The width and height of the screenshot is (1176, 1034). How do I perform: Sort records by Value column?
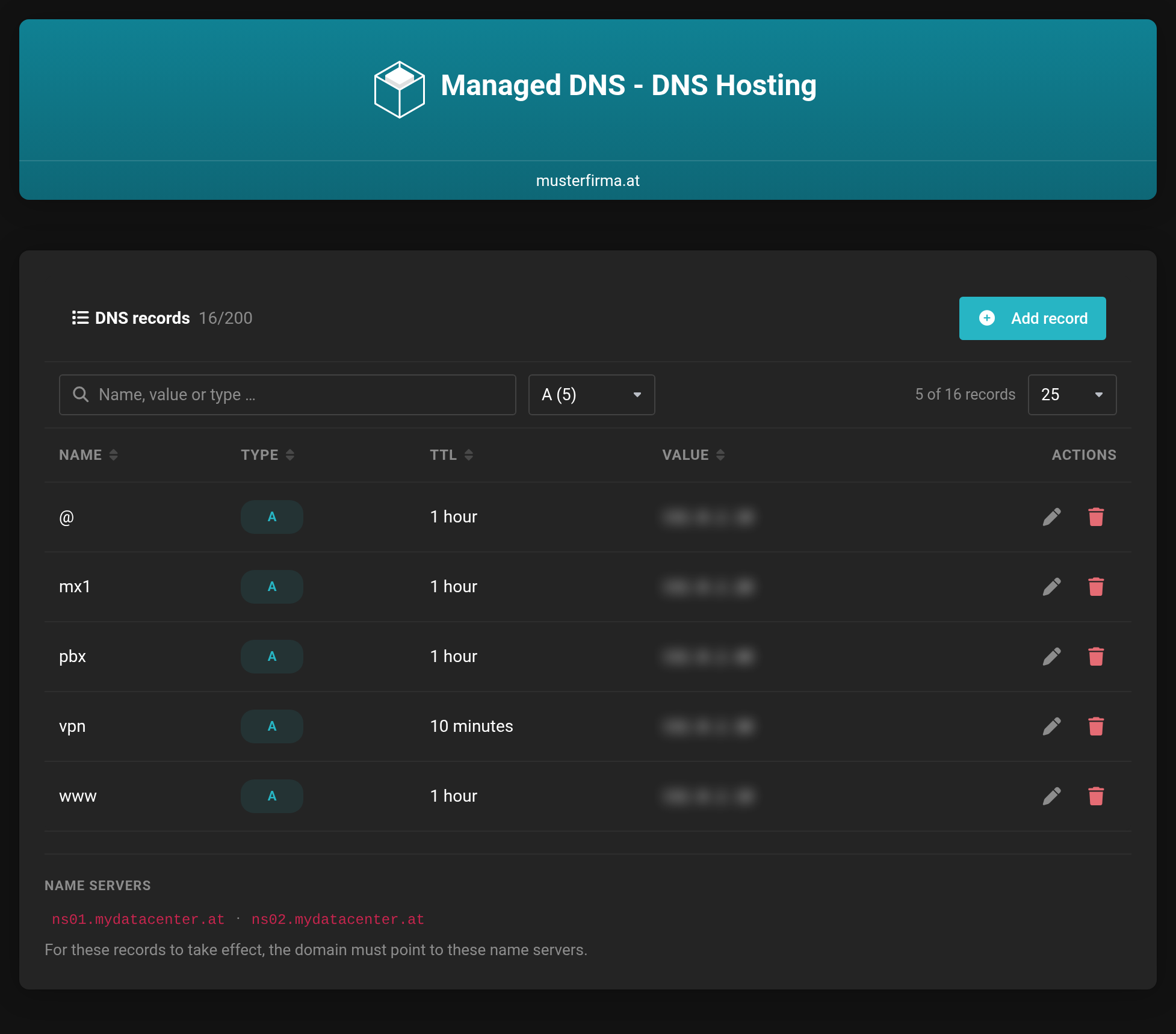(x=693, y=455)
